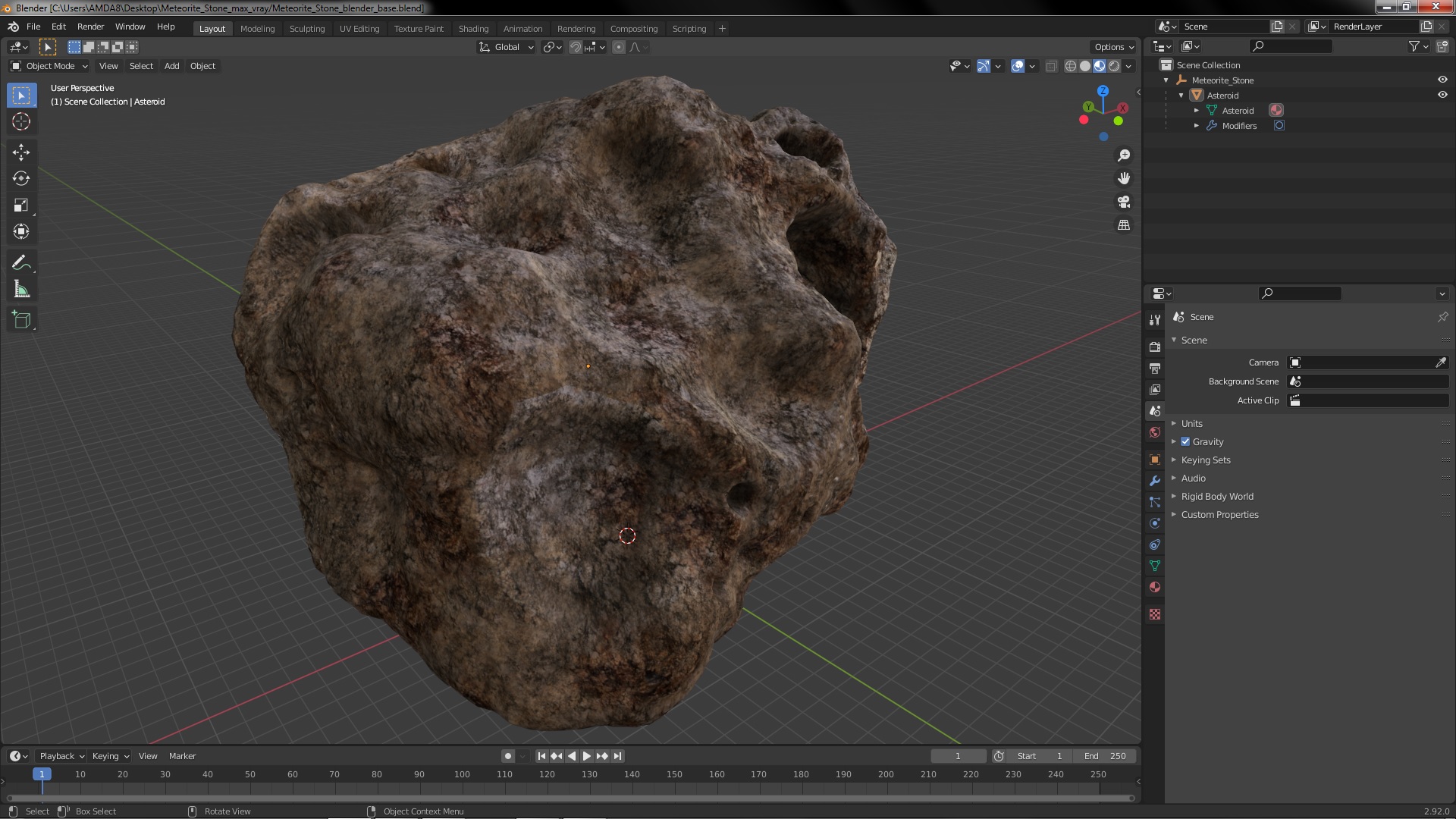The height and width of the screenshot is (819, 1456).
Task: Switch to the Sculpting workspace tab
Action: click(306, 29)
